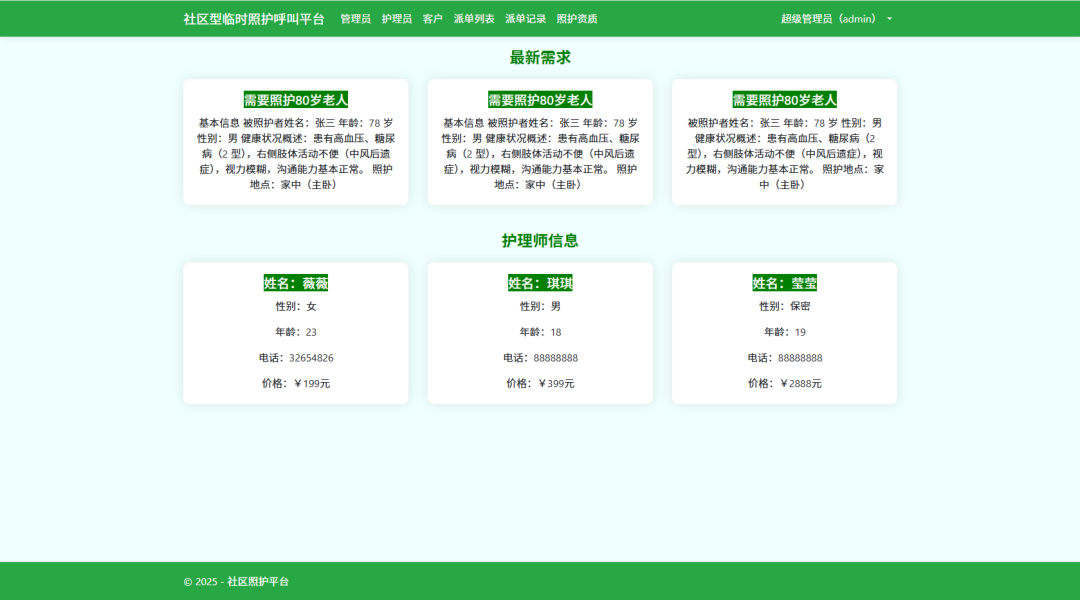1080x600 pixels.
Task: Open the 照护资质 page
Action: pos(577,17)
